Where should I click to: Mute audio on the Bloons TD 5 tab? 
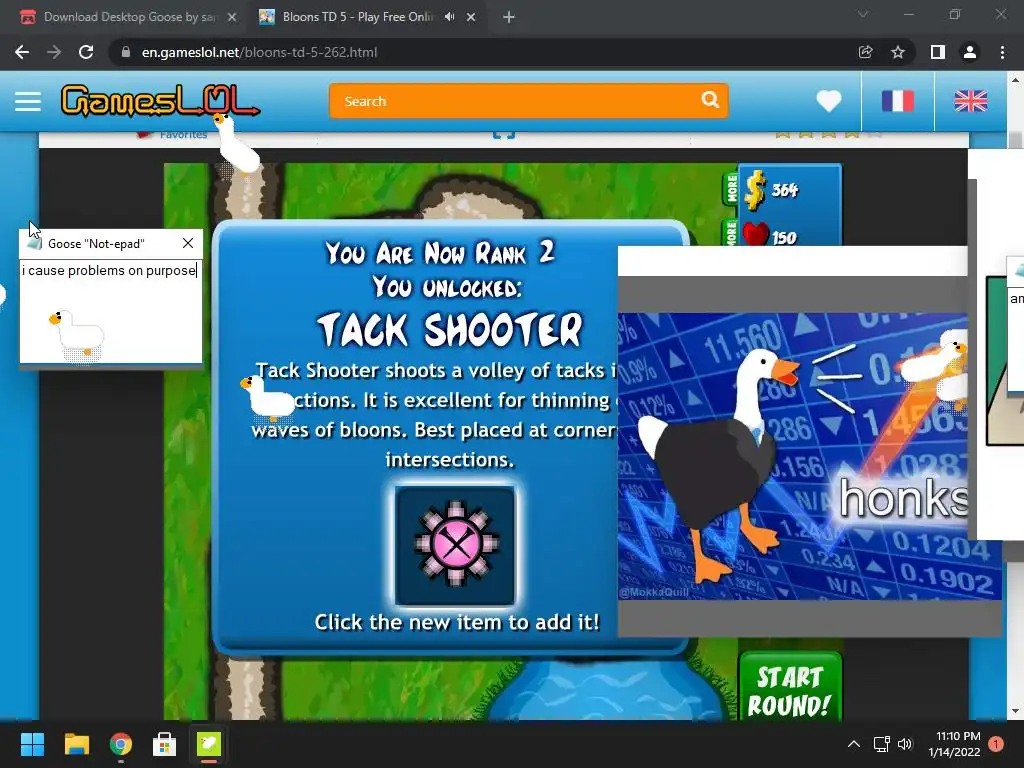(449, 17)
